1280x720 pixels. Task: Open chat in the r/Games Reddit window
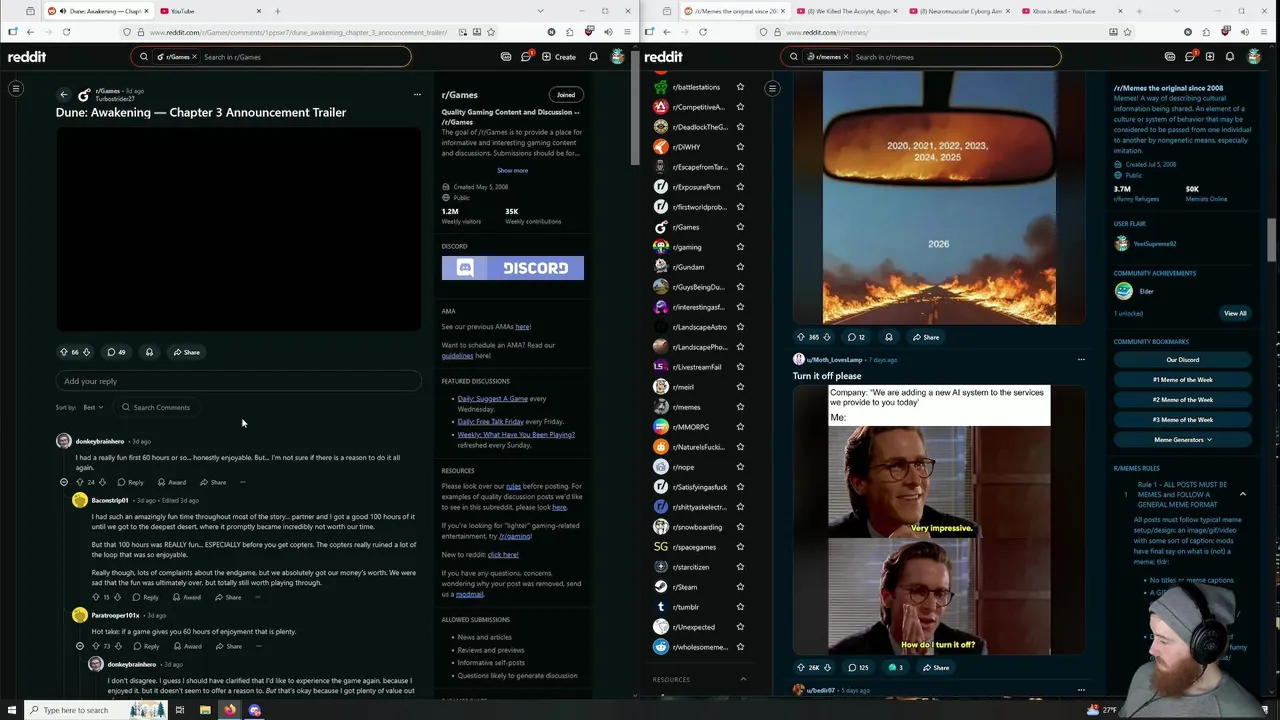[x=526, y=57]
